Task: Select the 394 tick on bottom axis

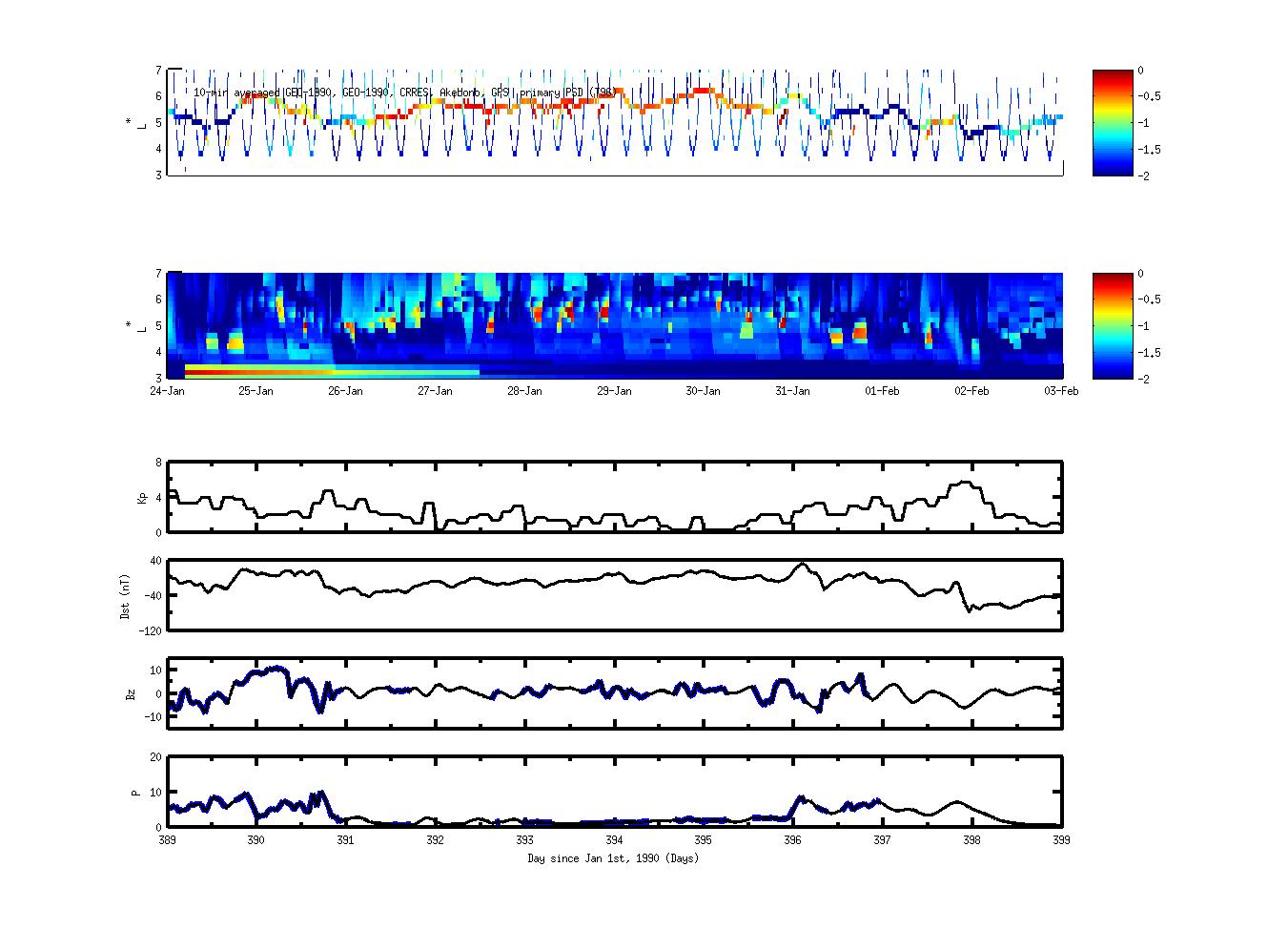Action: 614,840
